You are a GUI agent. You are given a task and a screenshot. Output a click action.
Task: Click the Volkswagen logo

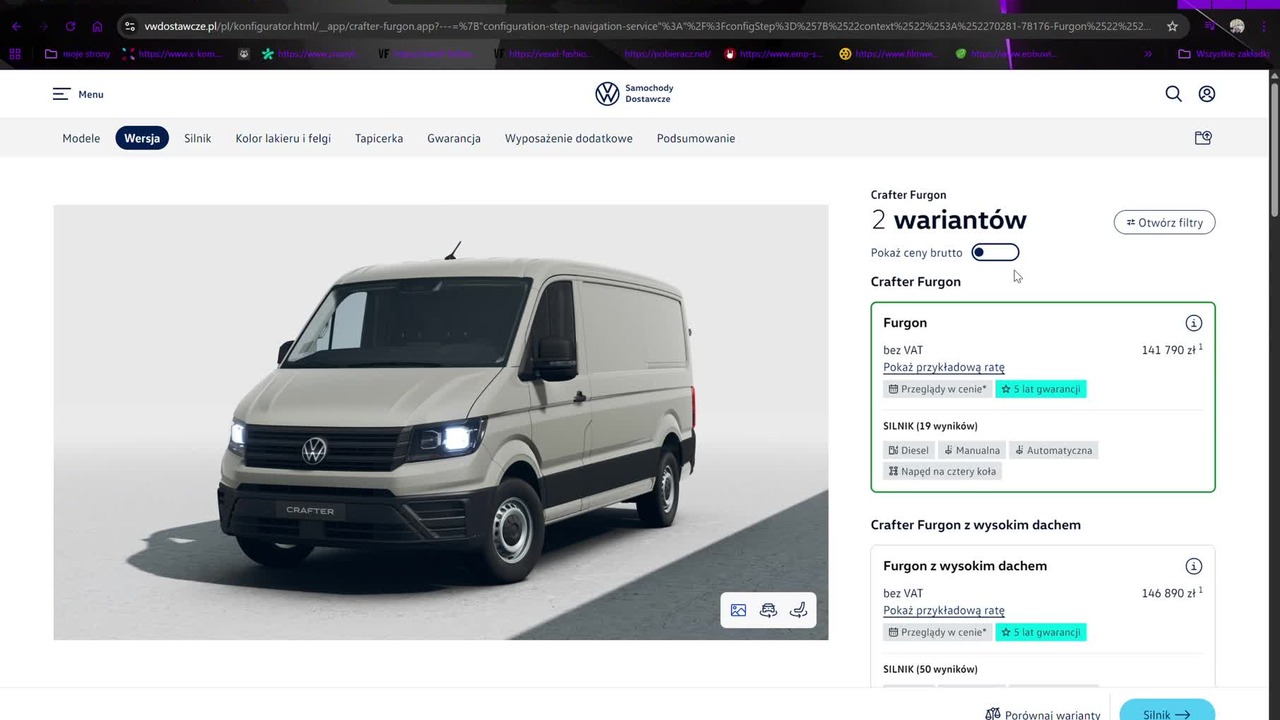pyautogui.click(x=607, y=94)
